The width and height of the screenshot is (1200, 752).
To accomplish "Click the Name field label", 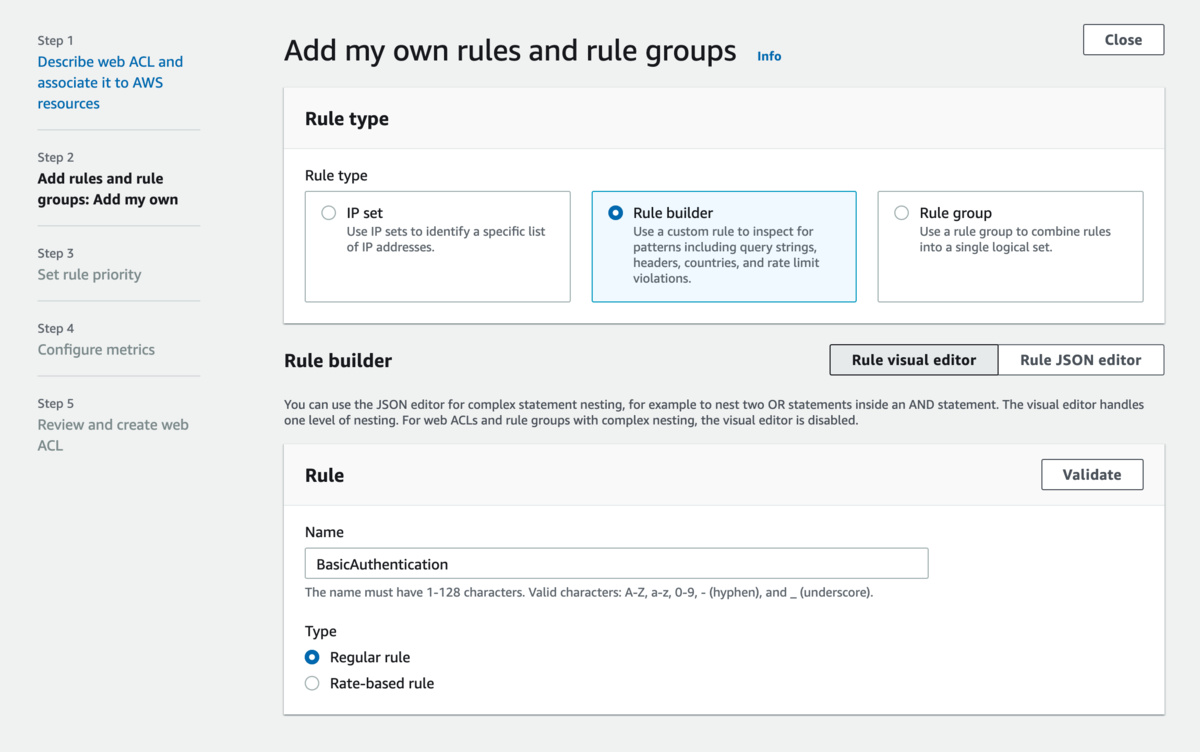I will tap(324, 532).
